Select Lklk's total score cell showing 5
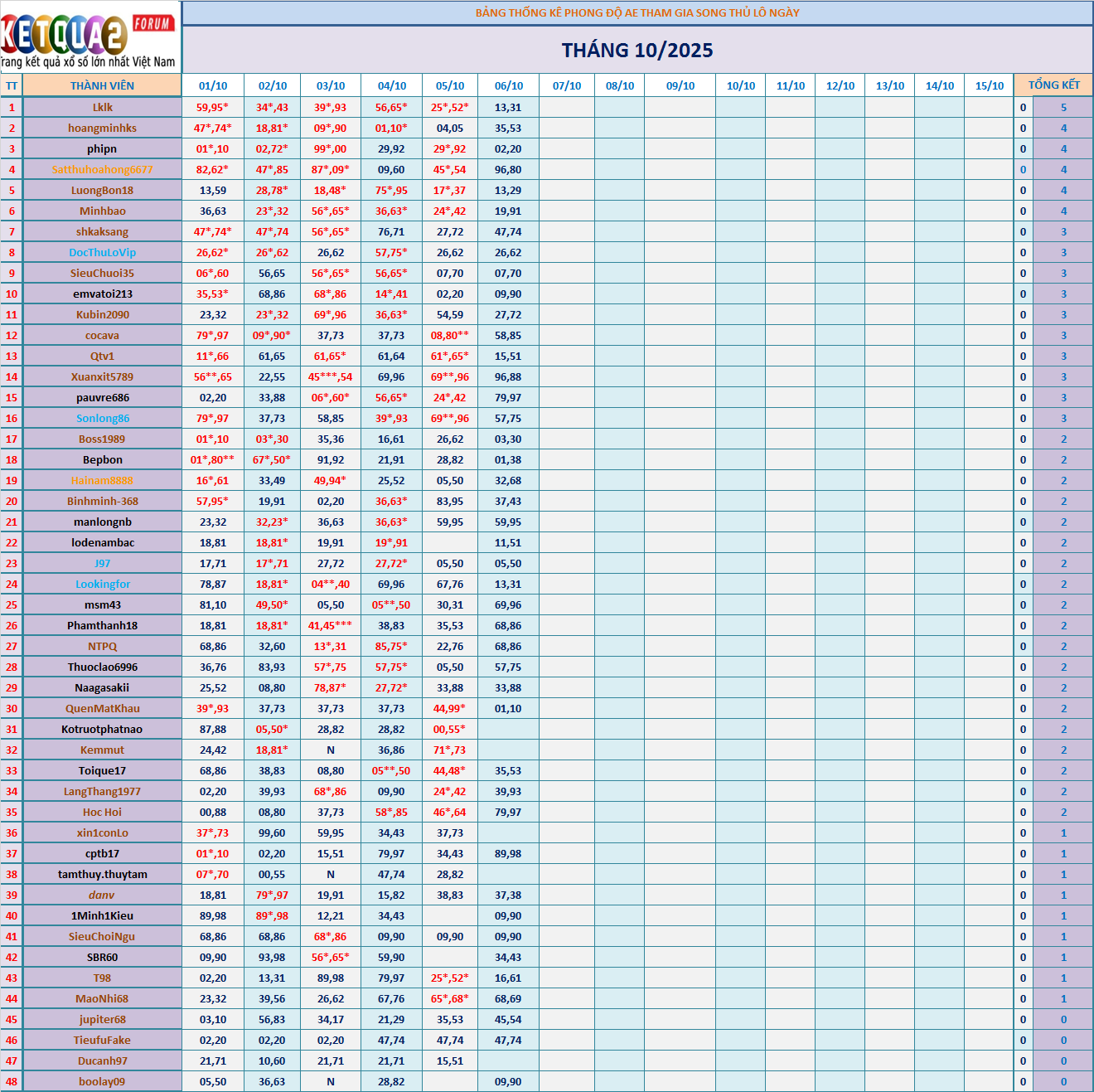1094x1092 pixels. pos(1063,108)
